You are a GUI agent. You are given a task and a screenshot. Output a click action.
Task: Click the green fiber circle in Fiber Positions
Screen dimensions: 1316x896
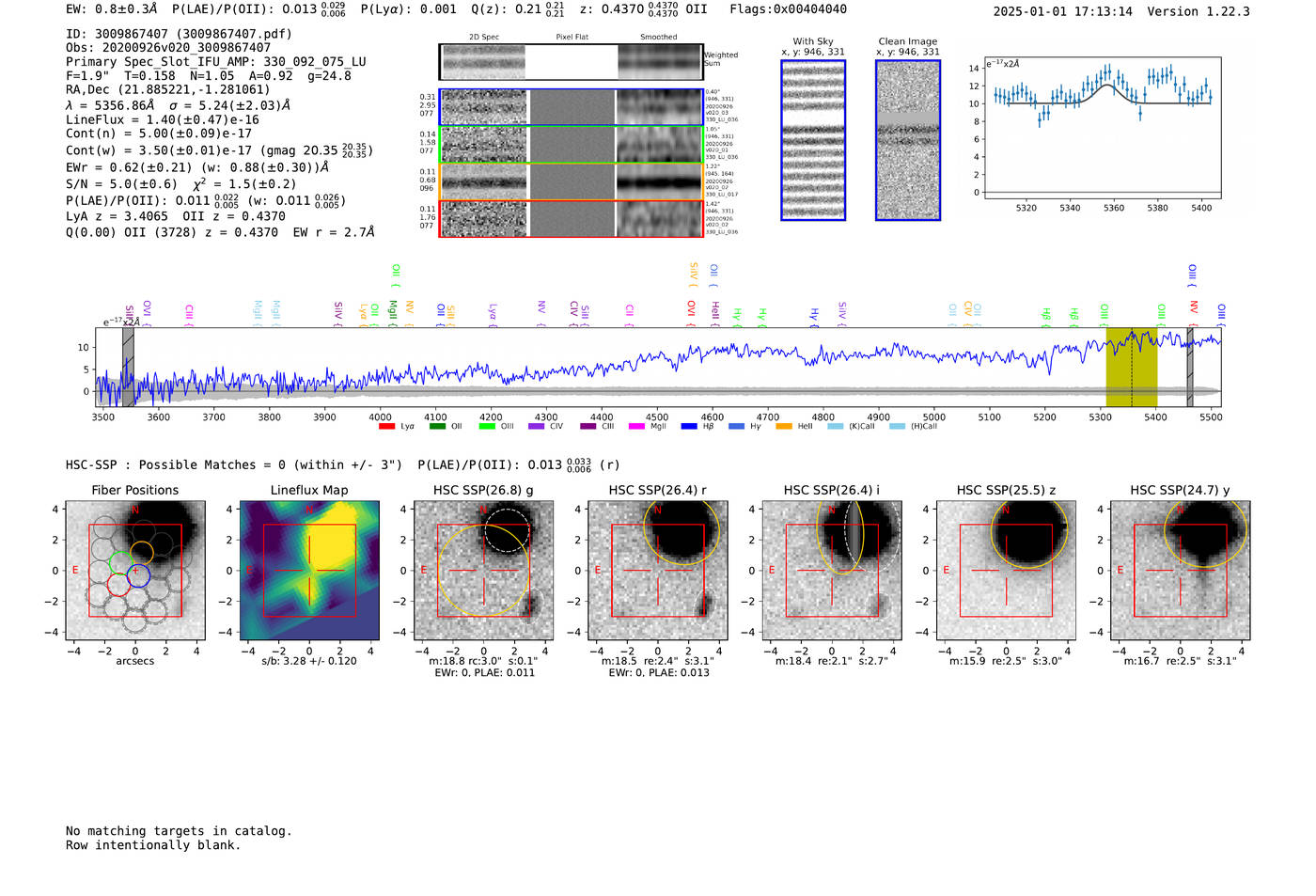(x=121, y=562)
